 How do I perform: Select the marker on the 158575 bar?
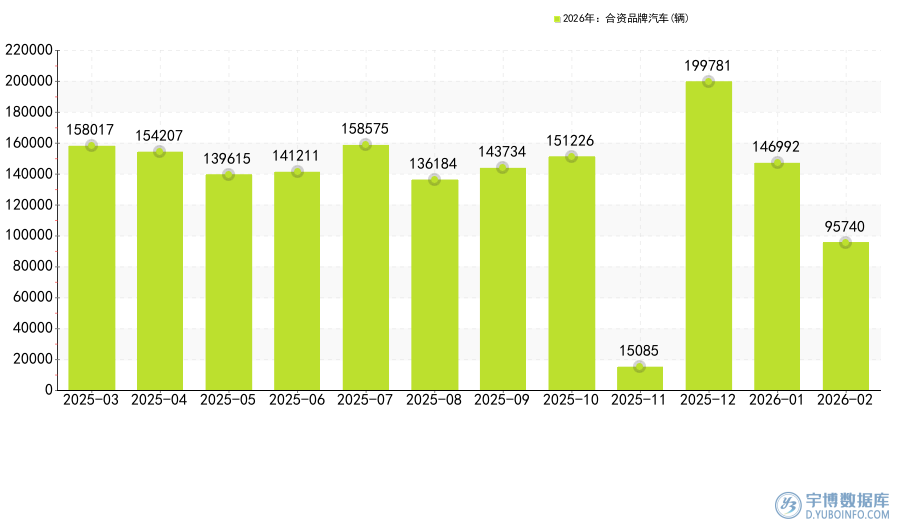coord(365,145)
